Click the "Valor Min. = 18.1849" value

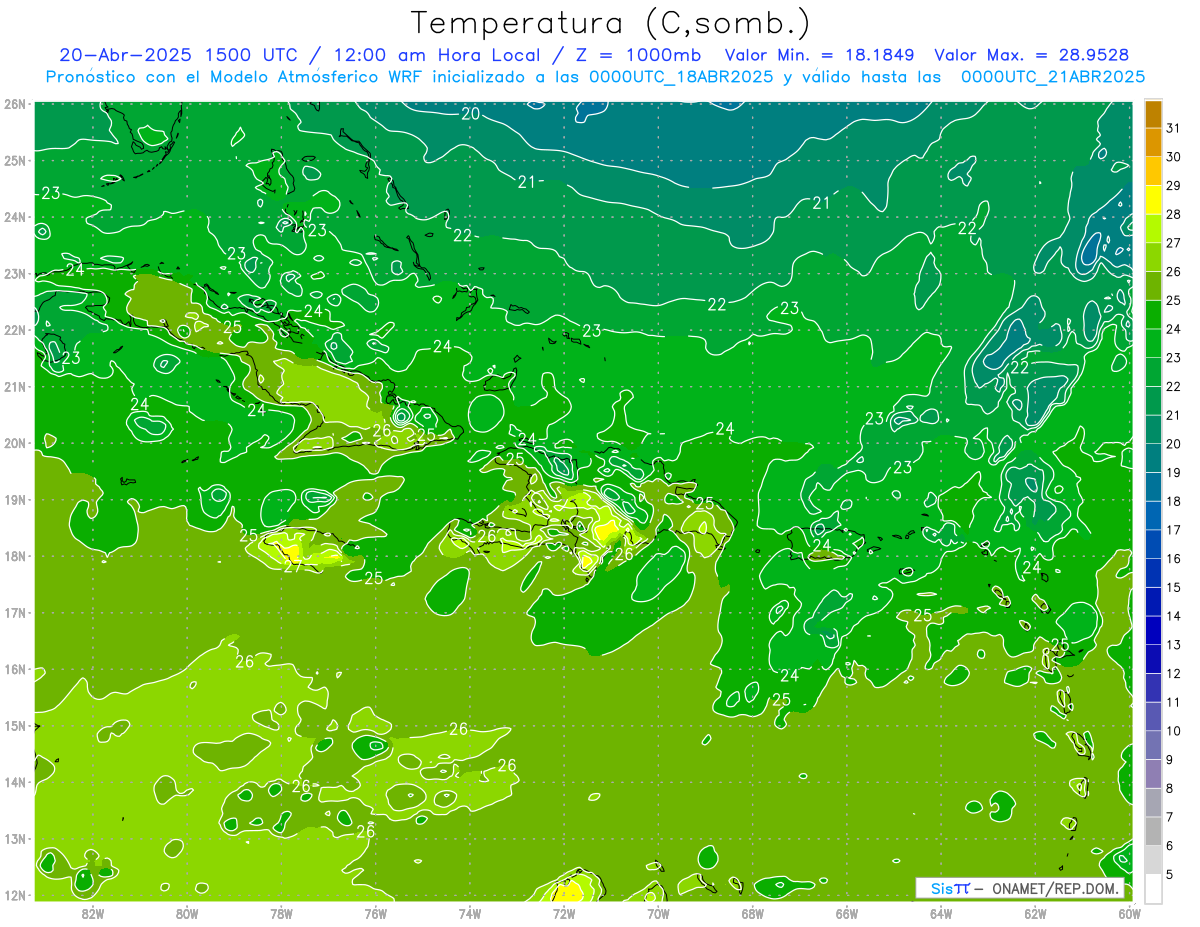coord(822,55)
